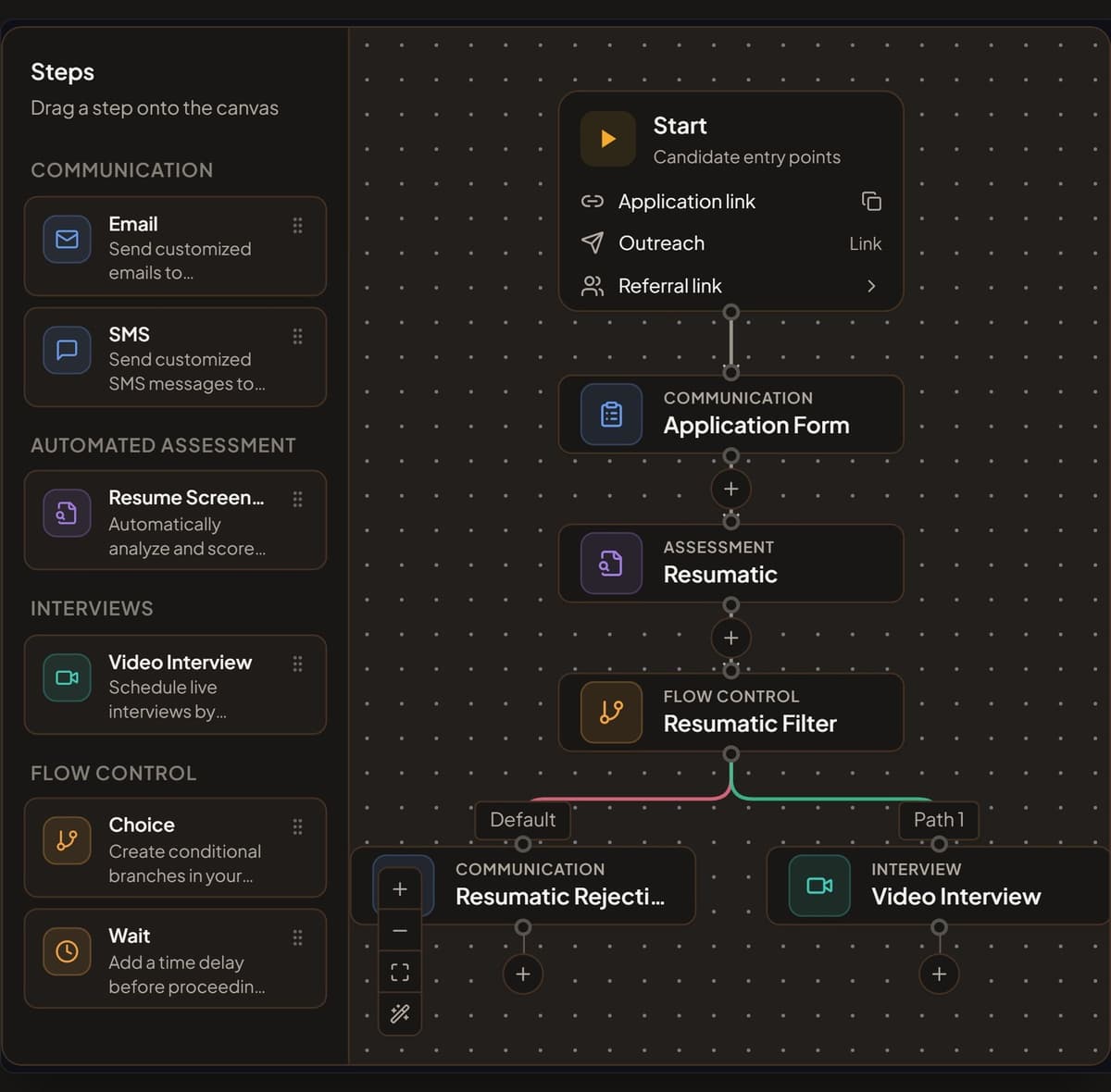The image size is (1111, 1092).
Task: Select the Resumatic Rejection communication node
Action: [523, 886]
